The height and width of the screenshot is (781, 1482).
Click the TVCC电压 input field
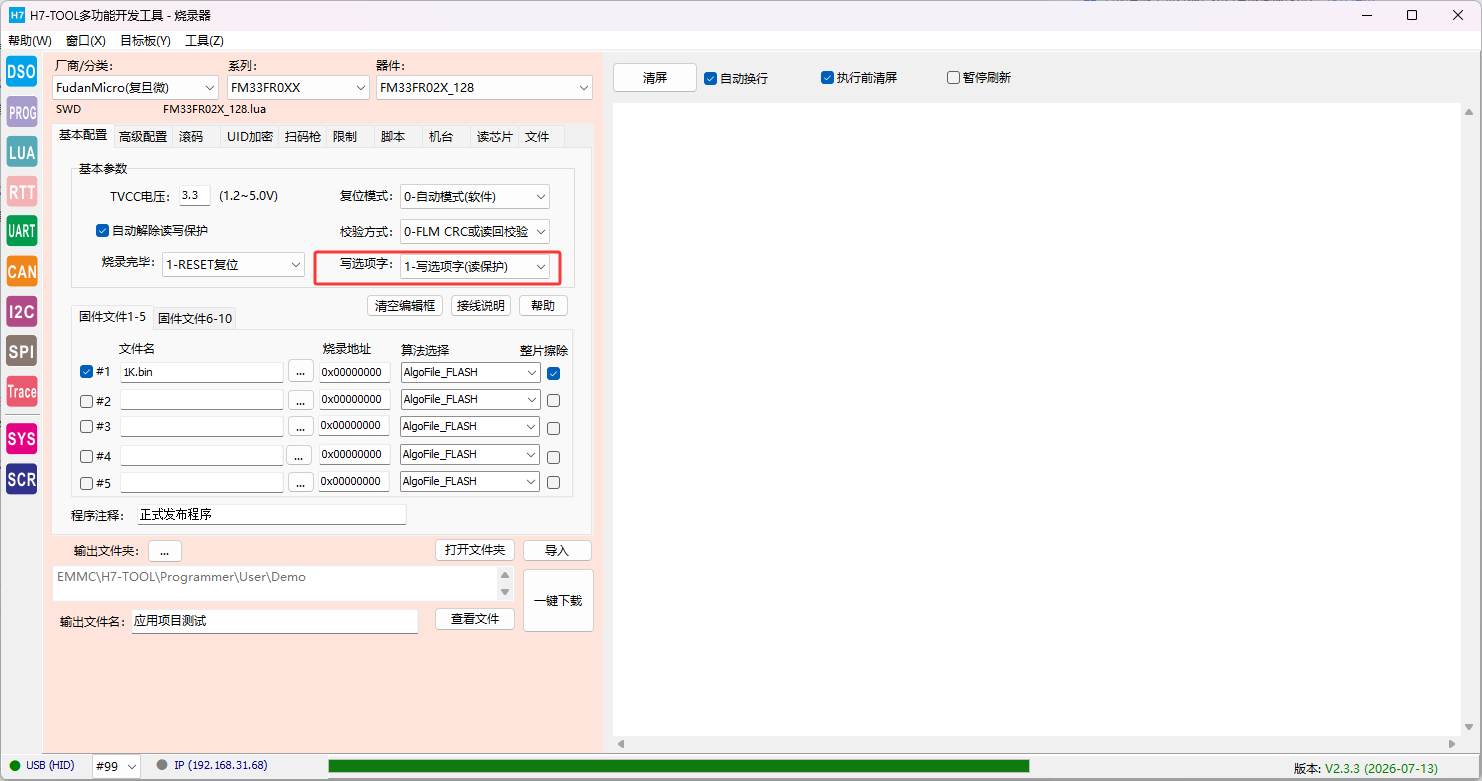point(195,196)
